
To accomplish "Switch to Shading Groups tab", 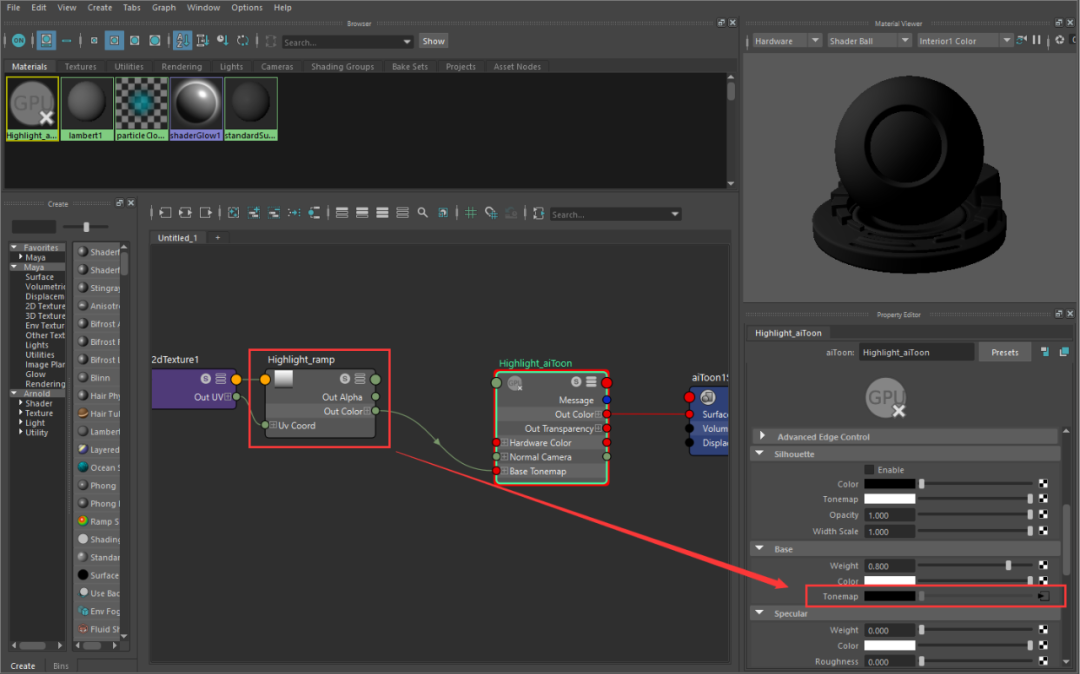I will pos(342,67).
